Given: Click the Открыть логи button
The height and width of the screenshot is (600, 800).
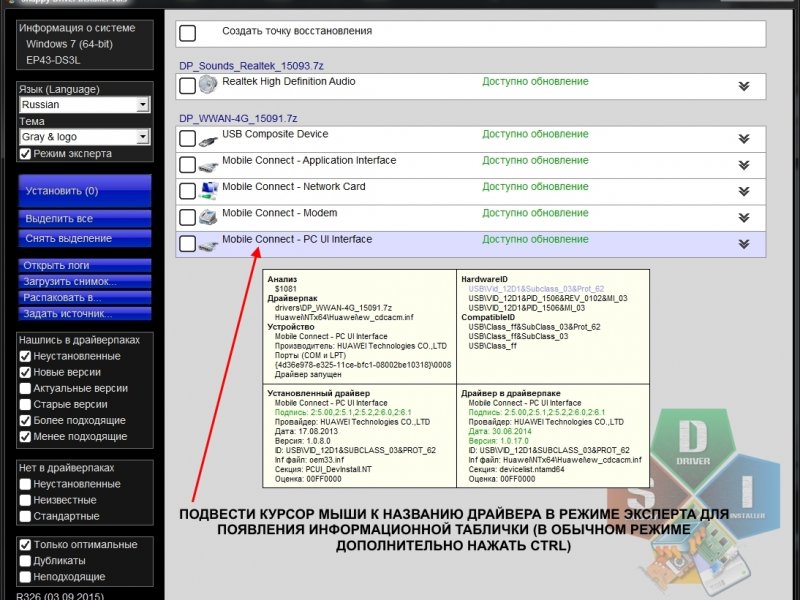Looking at the screenshot, I should coord(85,265).
